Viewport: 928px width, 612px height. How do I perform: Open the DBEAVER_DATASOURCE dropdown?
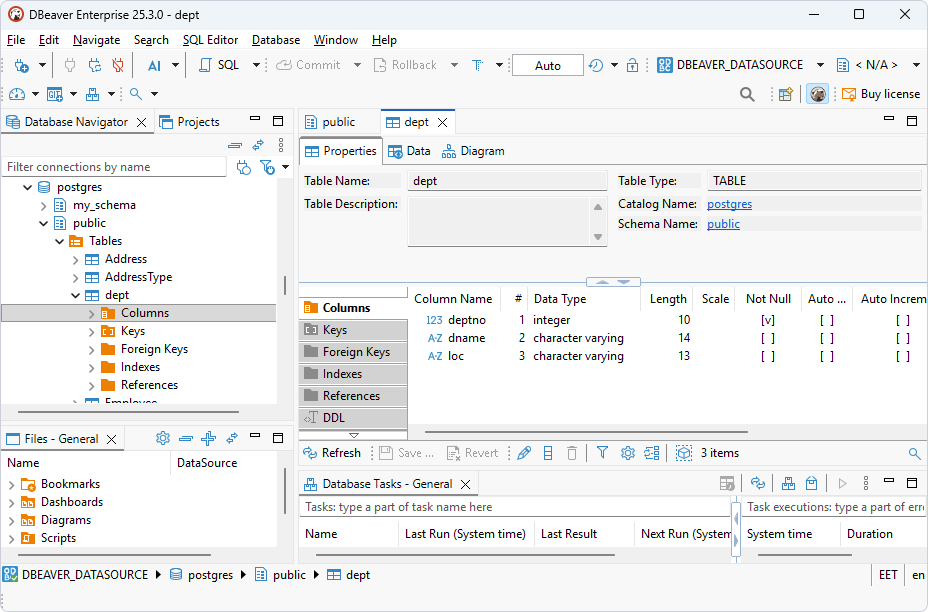(x=820, y=64)
